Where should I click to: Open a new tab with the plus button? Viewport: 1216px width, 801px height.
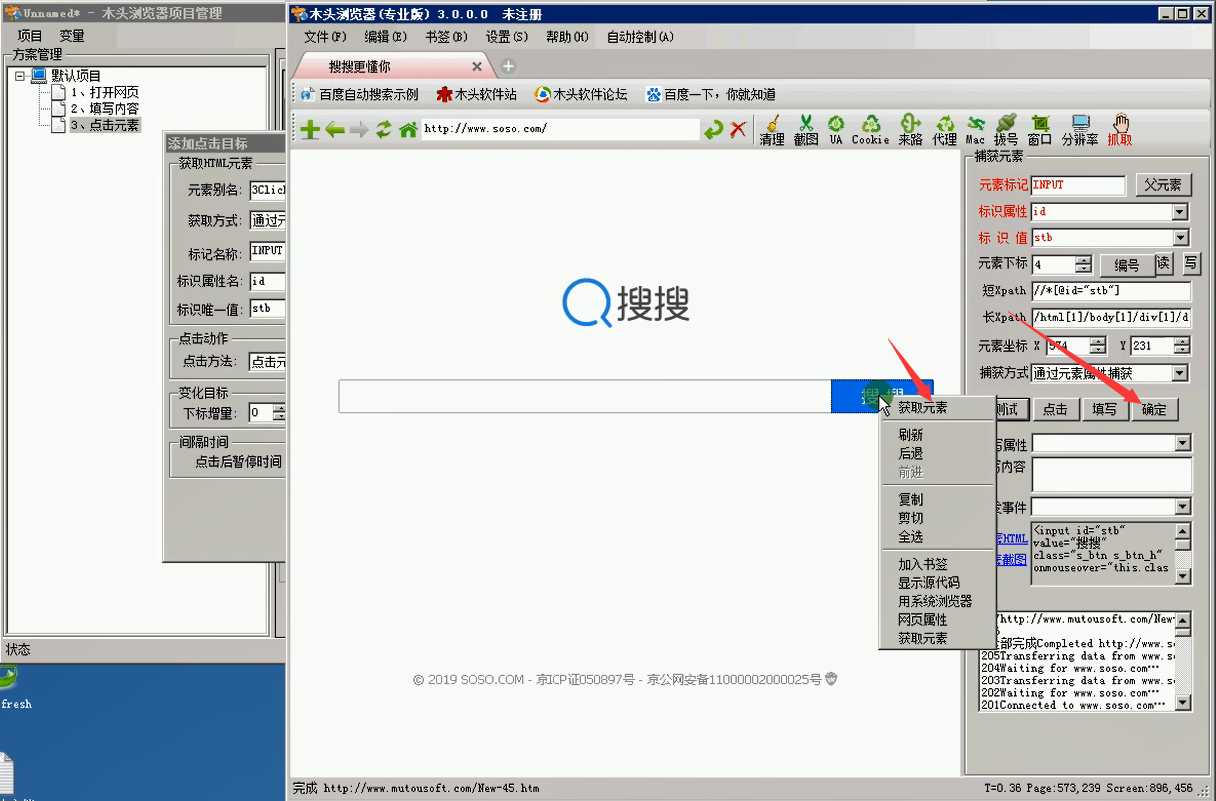click(507, 66)
